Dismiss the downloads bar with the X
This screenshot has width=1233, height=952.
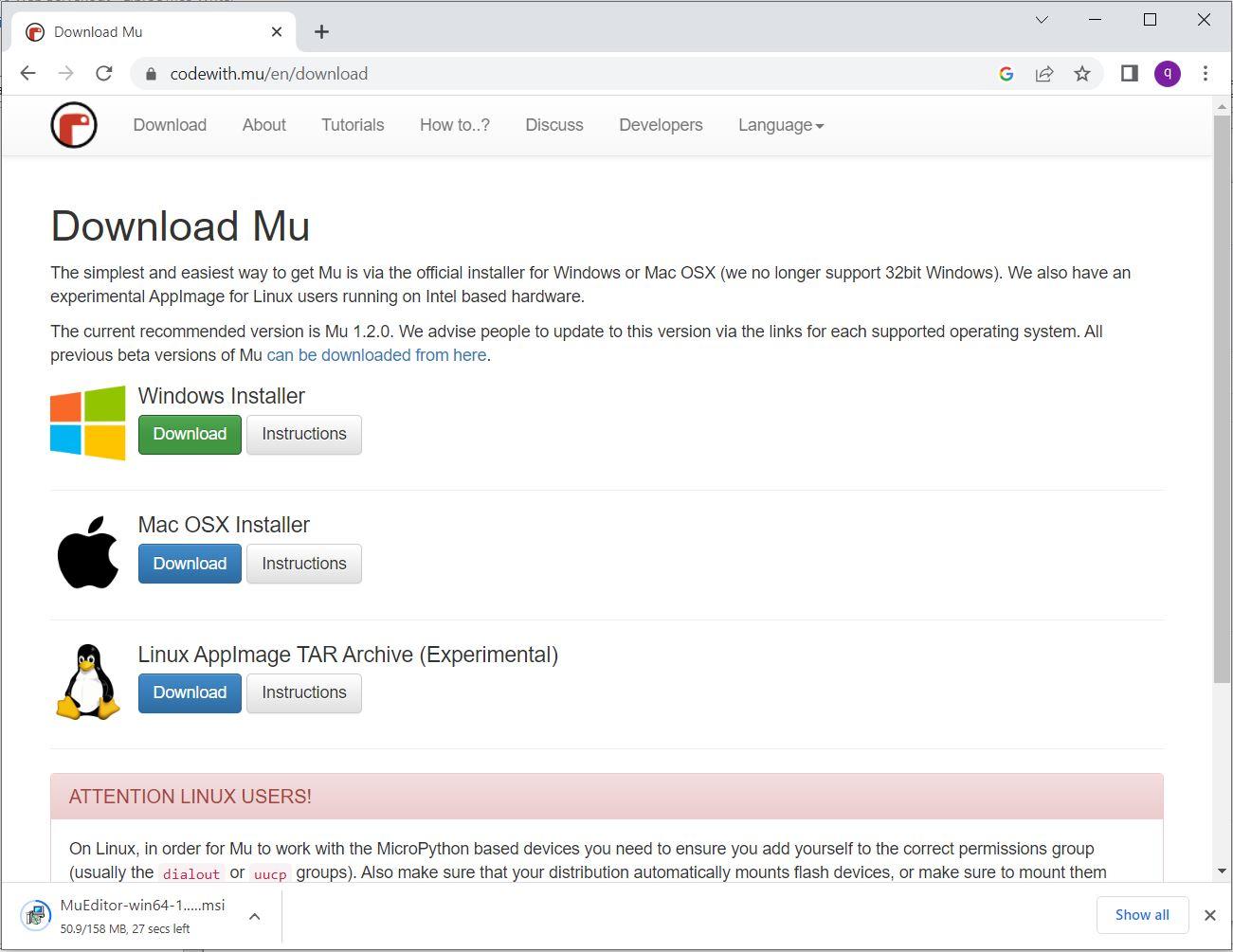[1210, 915]
